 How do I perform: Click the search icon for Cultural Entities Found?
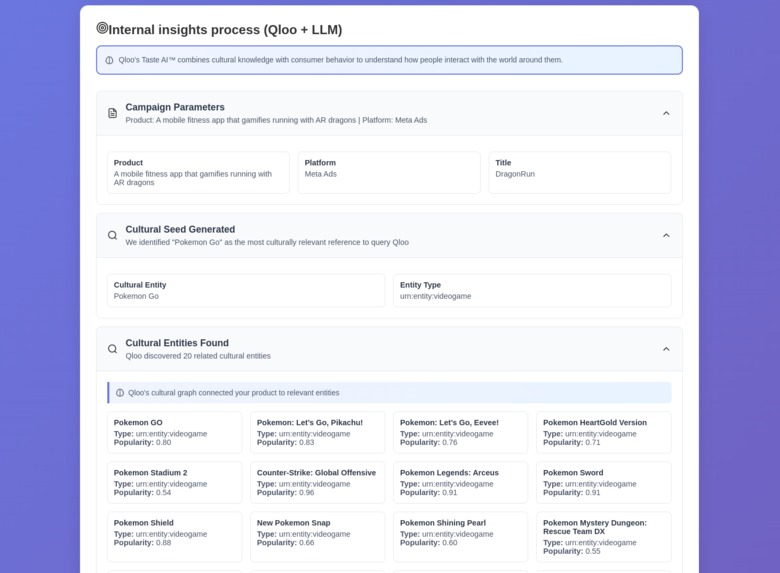click(113, 349)
